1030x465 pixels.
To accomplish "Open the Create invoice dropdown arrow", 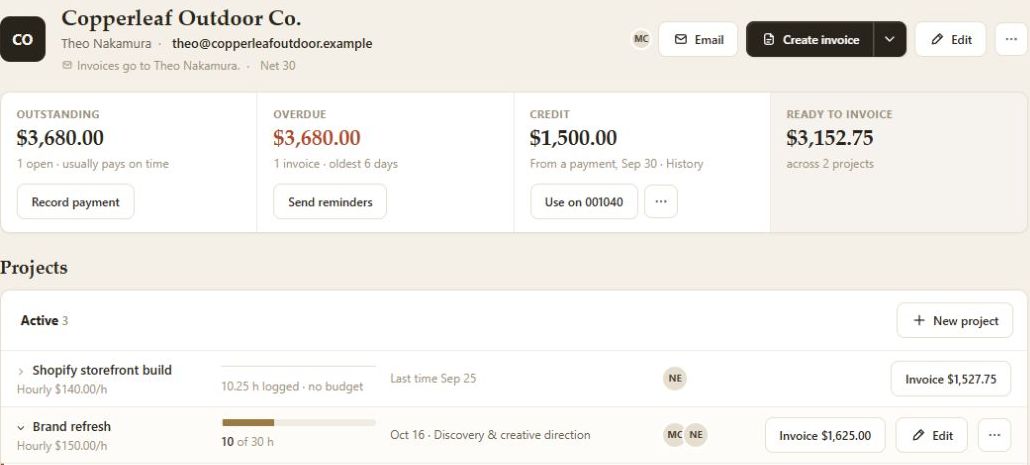I will pyautogui.click(x=889, y=39).
